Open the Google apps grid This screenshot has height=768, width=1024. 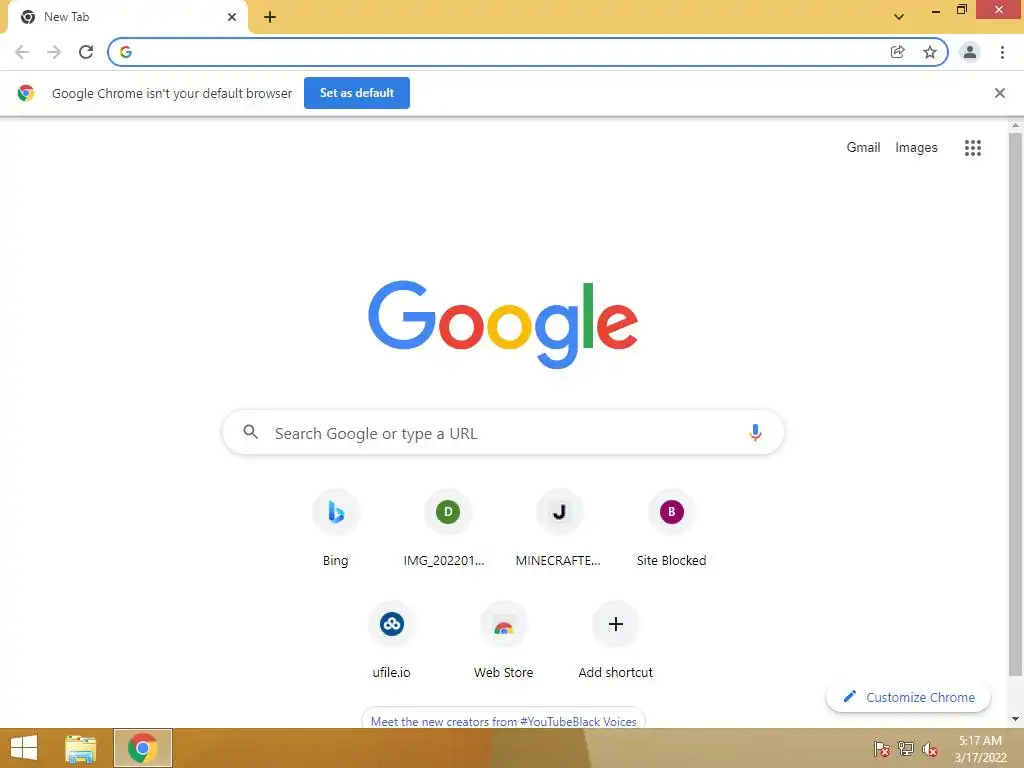pos(972,148)
